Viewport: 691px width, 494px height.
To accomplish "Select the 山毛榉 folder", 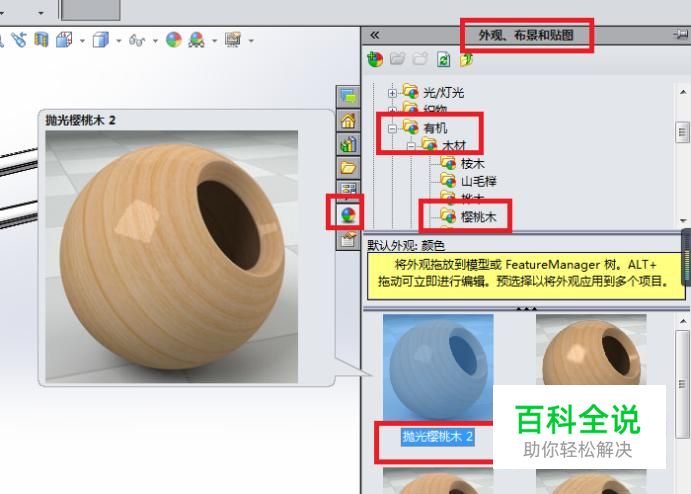I will click(479, 182).
